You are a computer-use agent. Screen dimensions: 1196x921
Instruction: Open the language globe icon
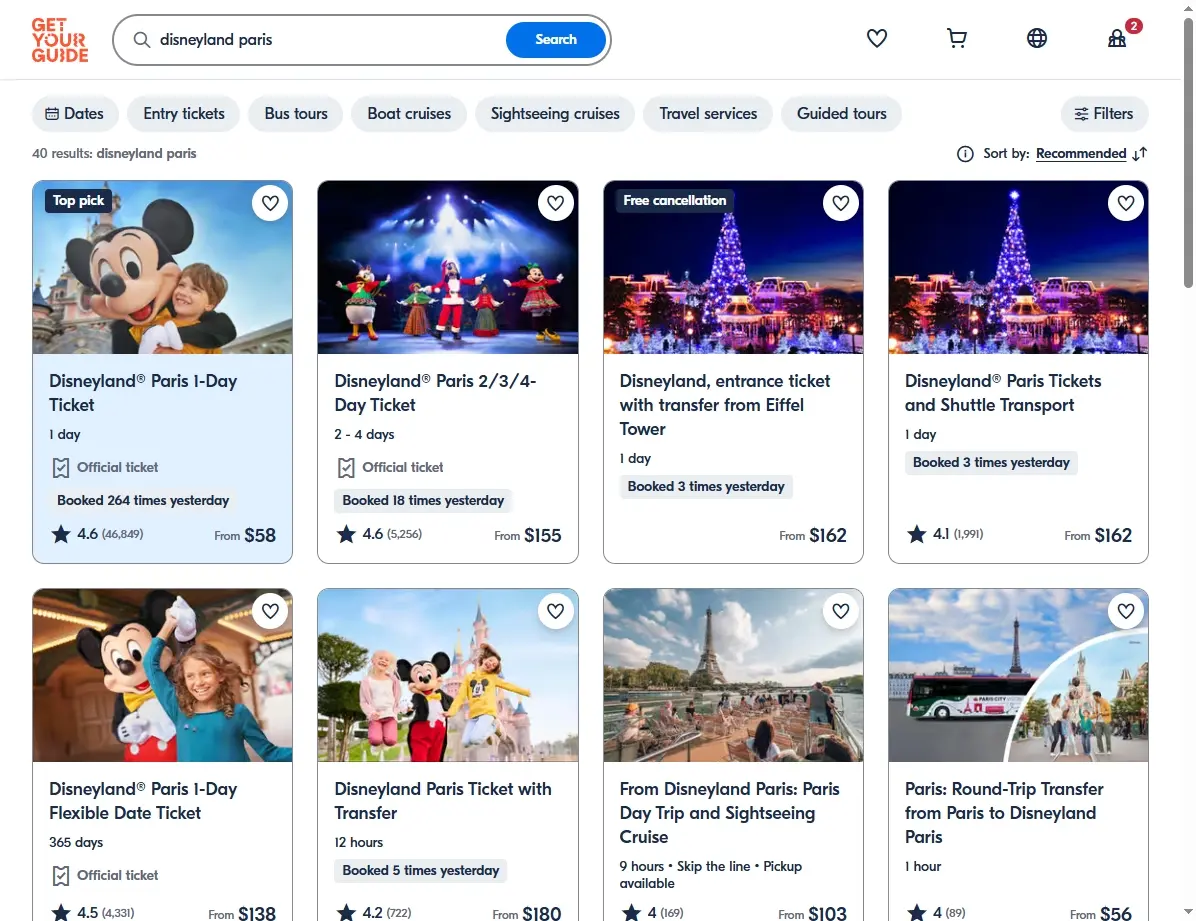pyautogui.click(x=1037, y=38)
